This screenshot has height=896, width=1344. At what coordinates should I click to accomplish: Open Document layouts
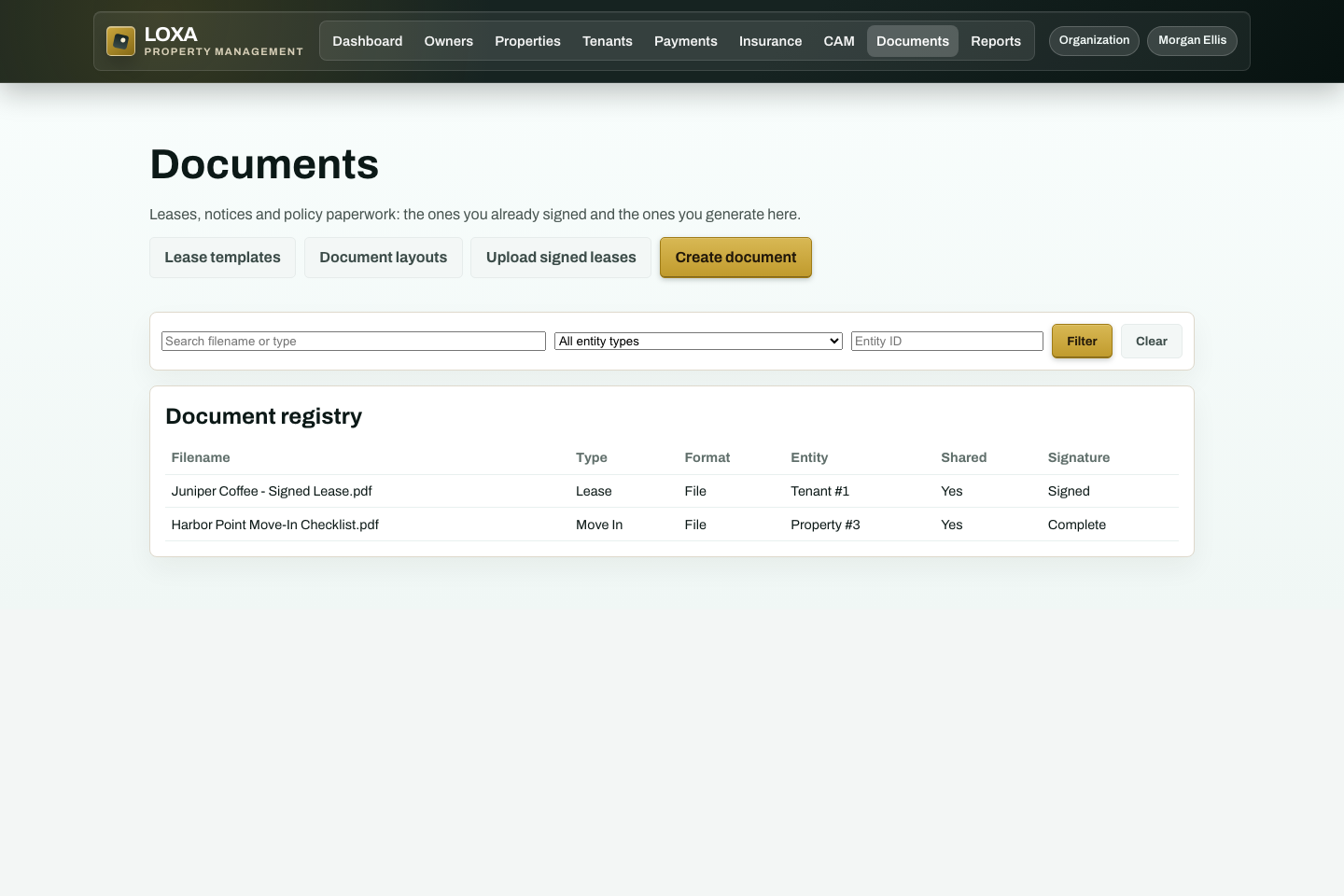[x=384, y=258]
